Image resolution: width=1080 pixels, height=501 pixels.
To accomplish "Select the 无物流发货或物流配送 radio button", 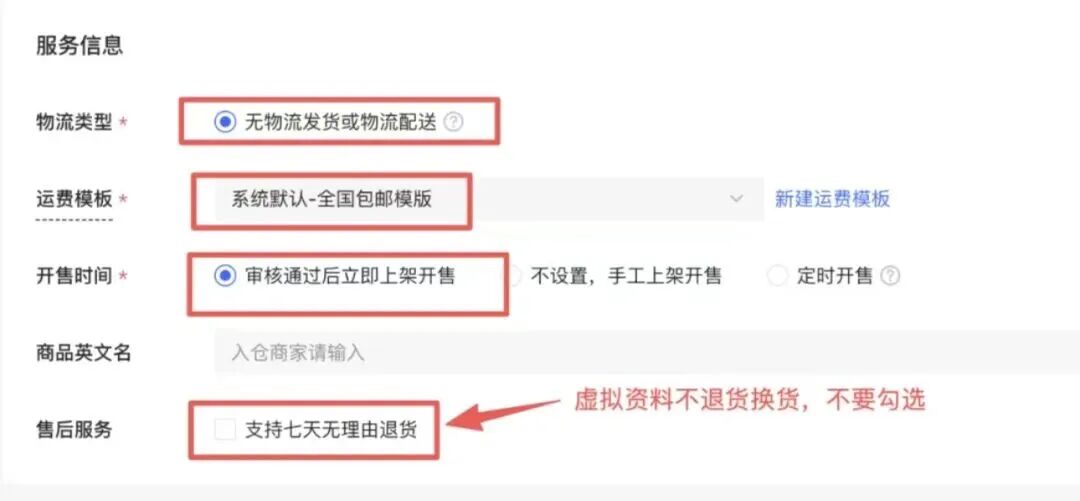I will click(x=224, y=122).
